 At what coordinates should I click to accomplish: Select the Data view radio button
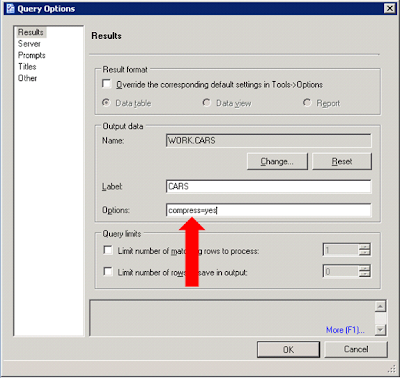coord(207,103)
